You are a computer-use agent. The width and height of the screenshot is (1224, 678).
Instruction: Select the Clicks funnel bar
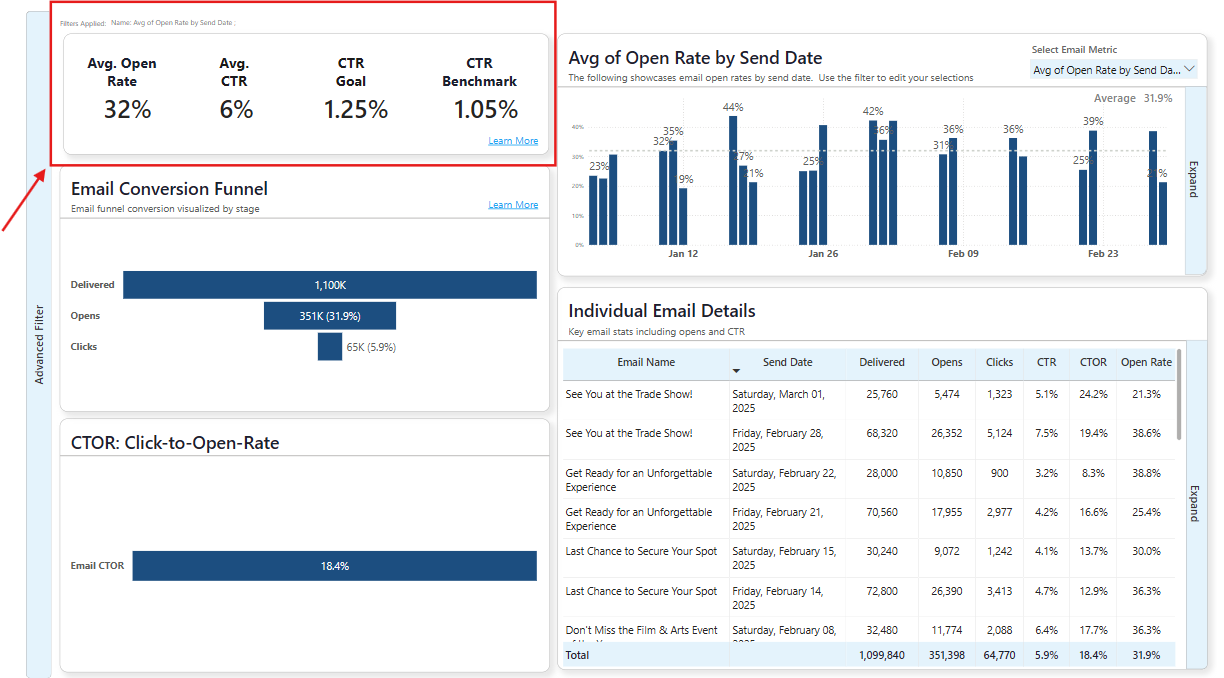coord(330,347)
